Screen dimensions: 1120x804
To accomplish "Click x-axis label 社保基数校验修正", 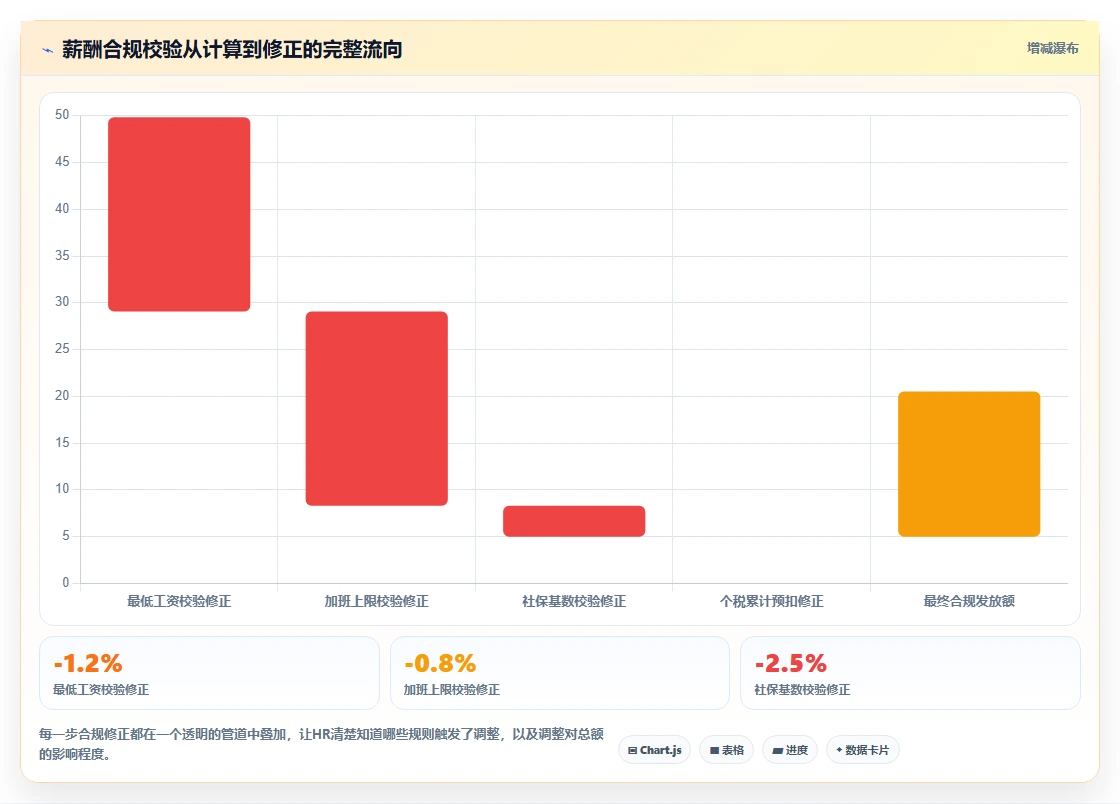I will [574, 601].
